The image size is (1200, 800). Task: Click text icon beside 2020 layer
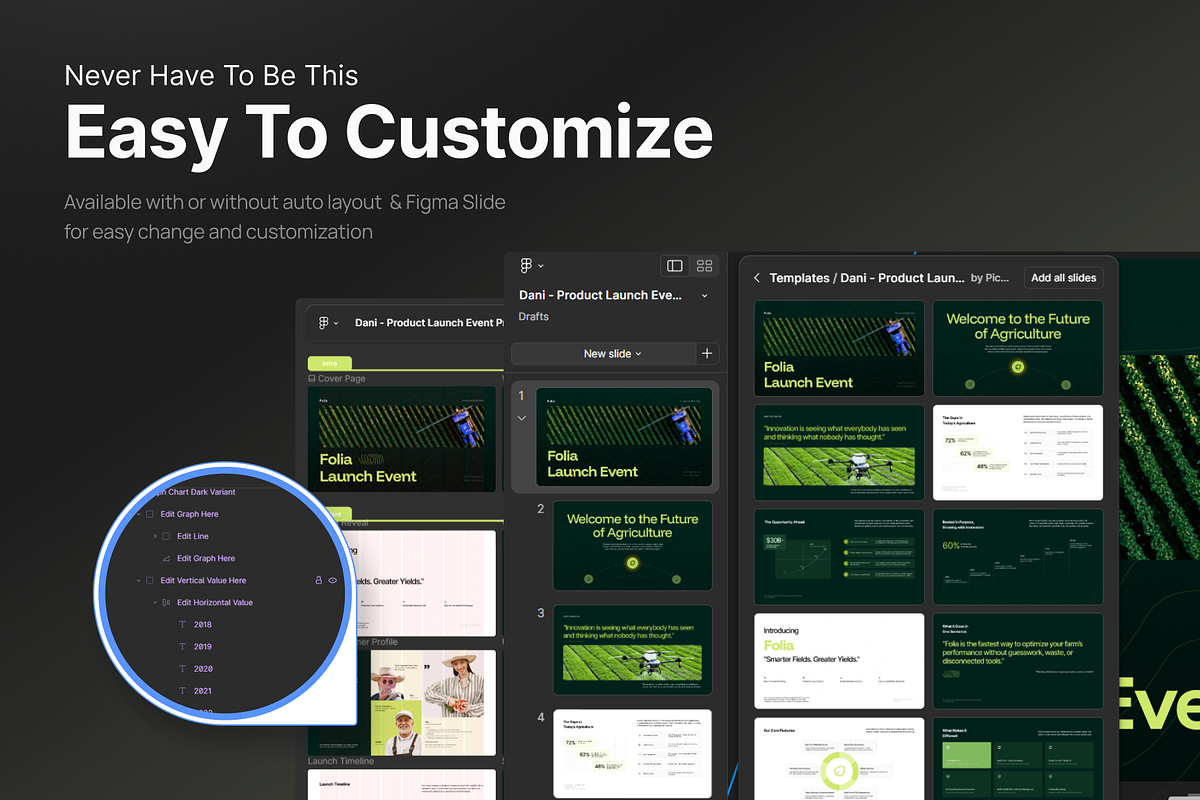coord(182,668)
